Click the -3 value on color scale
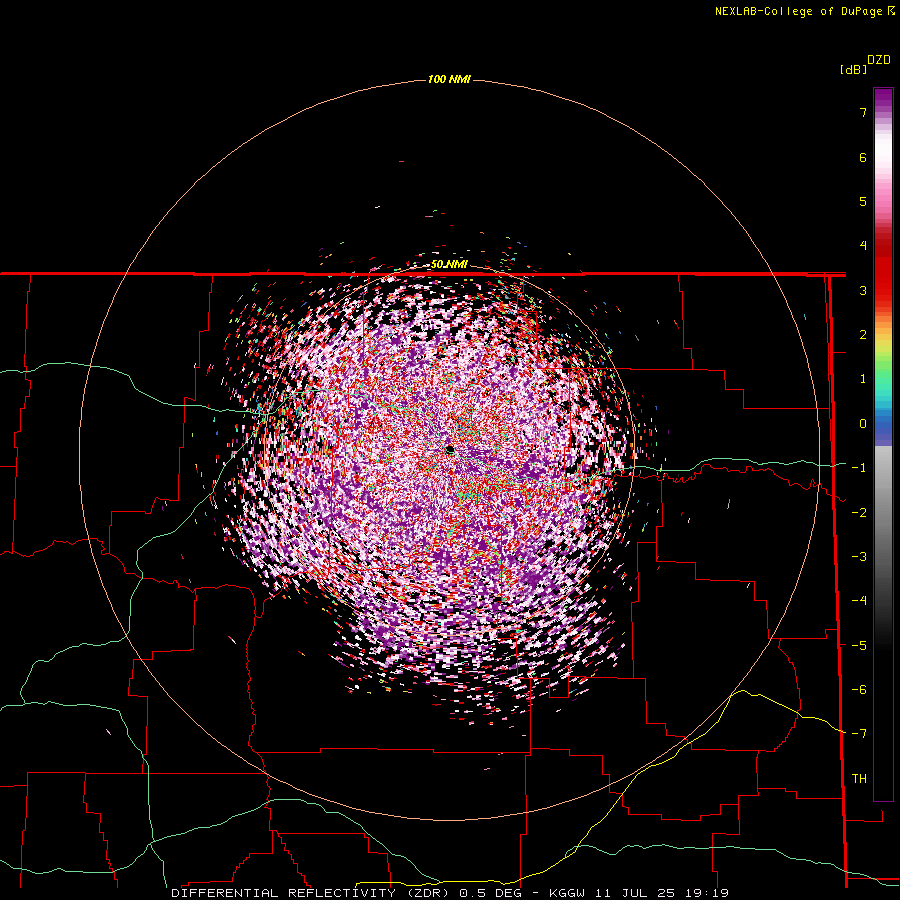 [x=859, y=557]
